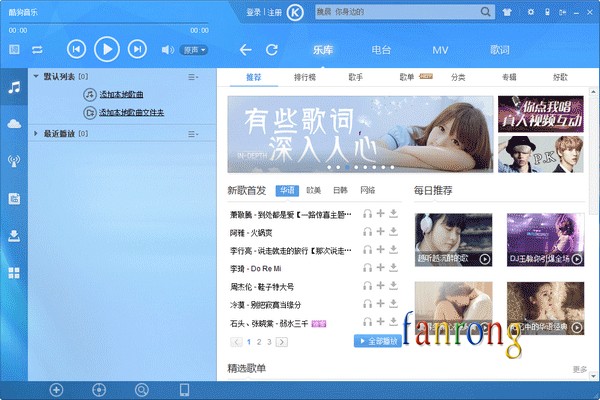
Task: Select the first banner carousel dot
Action: pos(329,167)
